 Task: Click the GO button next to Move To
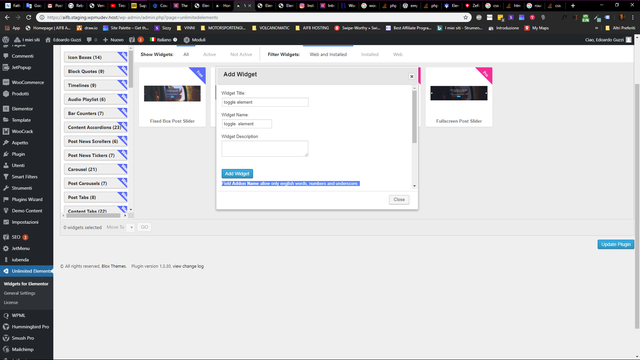point(144,227)
